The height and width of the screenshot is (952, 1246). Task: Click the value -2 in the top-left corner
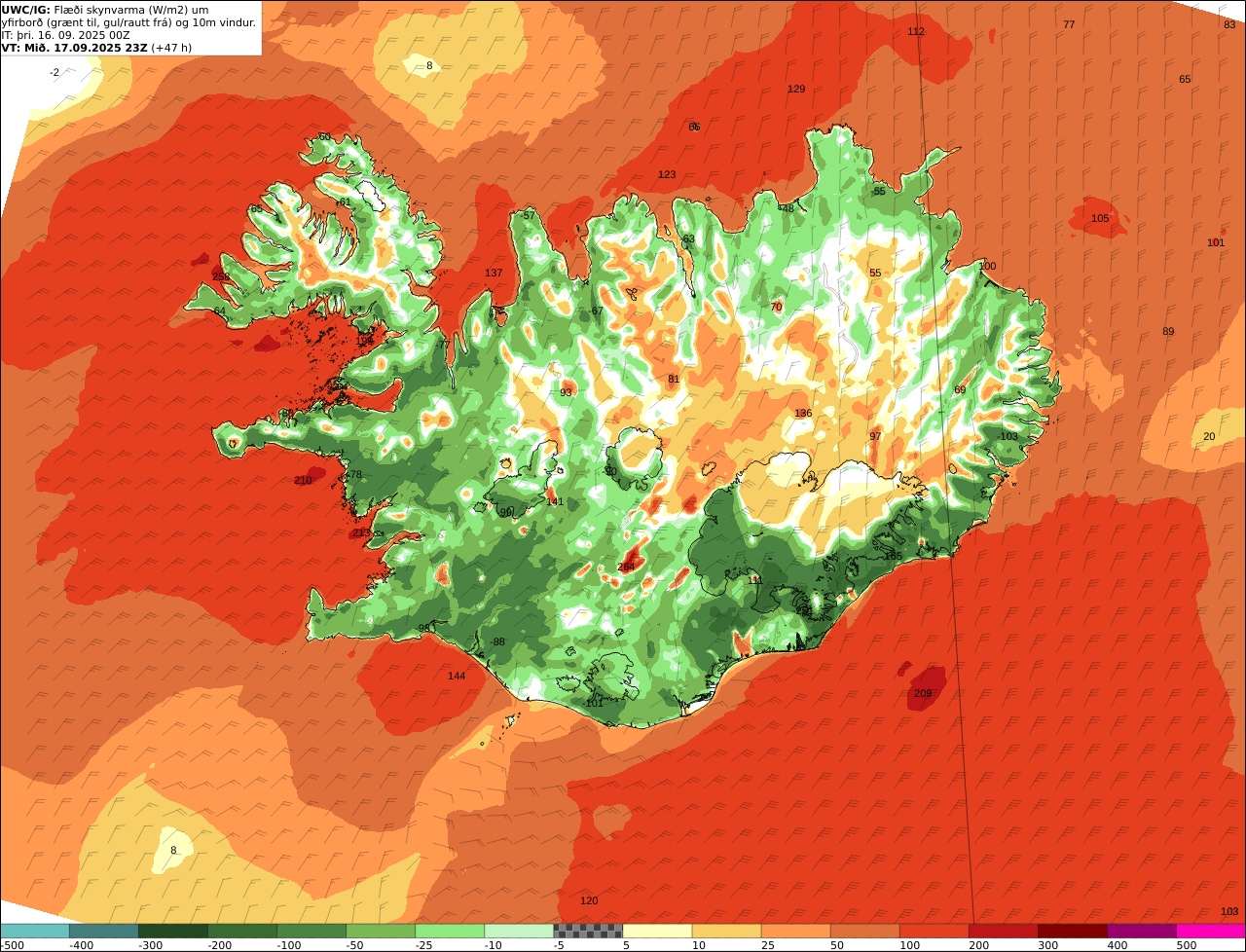[x=55, y=72]
